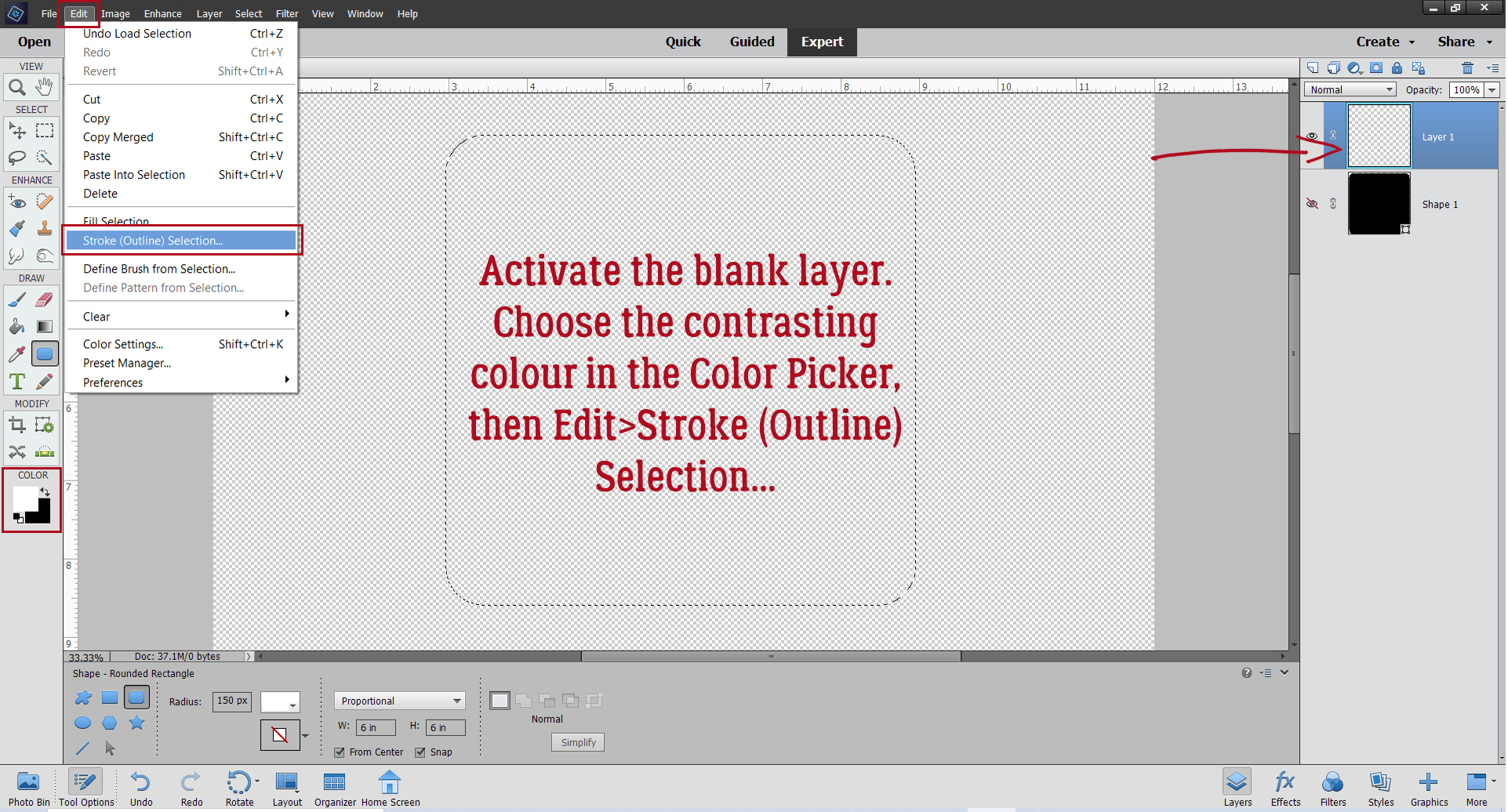This screenshot has height=812, width=1508.
Task: Toggle link icon on Shape 1
Action: 1333,204
